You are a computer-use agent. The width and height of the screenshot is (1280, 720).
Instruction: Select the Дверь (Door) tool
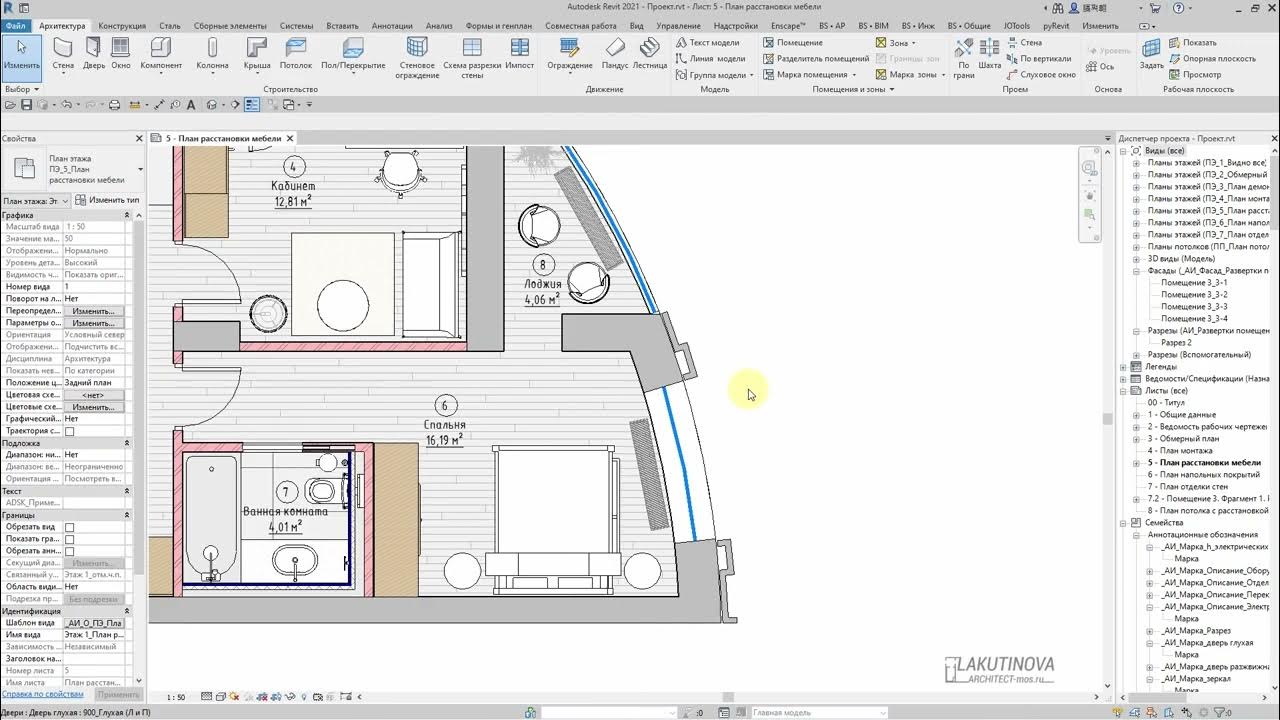pyautogui.click(x=94, y=55)
